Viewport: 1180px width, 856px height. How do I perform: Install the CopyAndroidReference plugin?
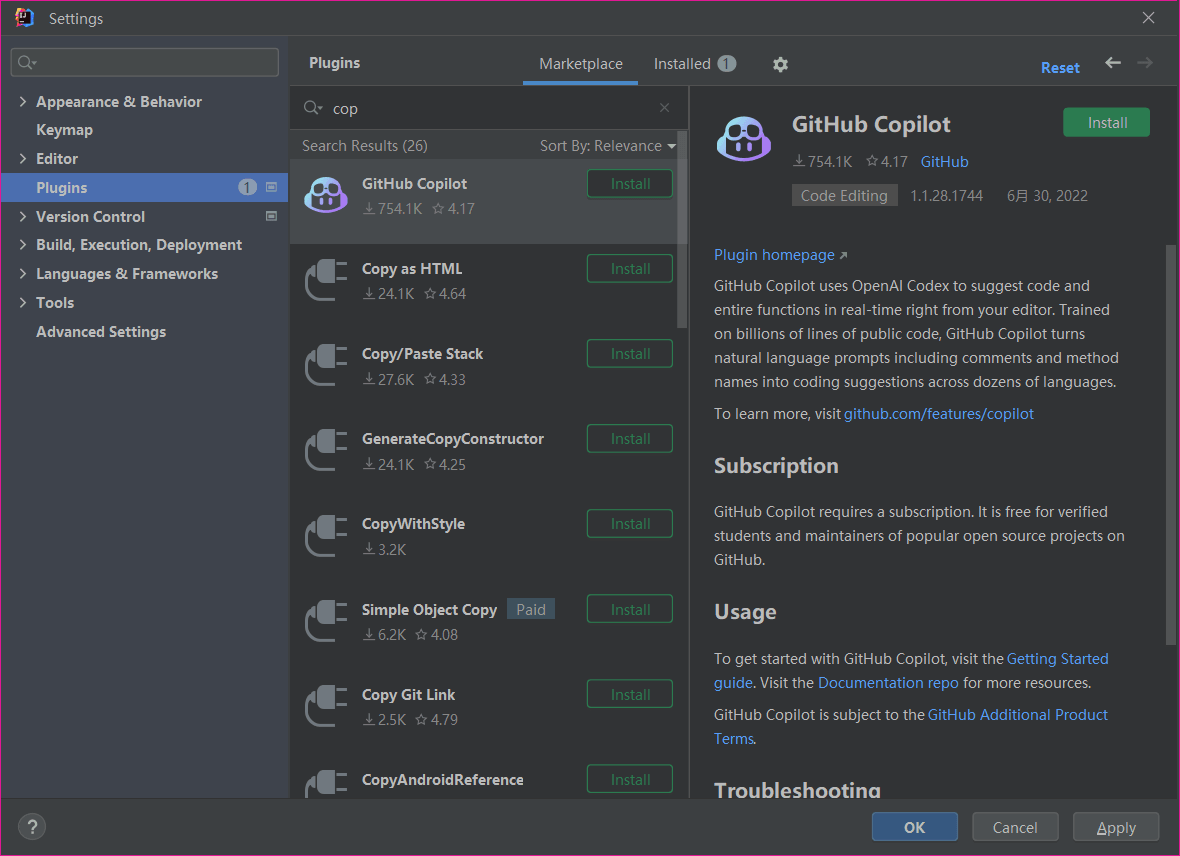(630, 780)
